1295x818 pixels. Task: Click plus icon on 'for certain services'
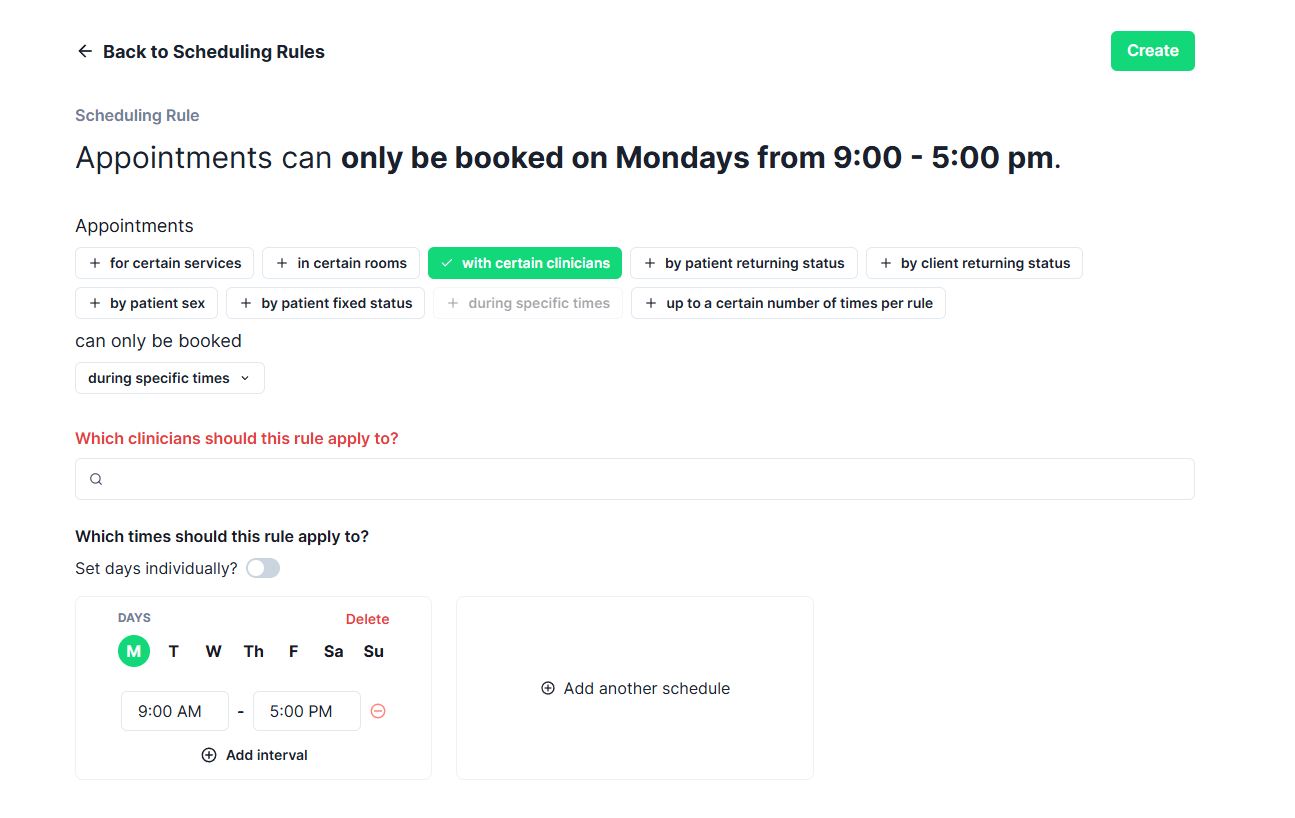(x=95, y=263)
